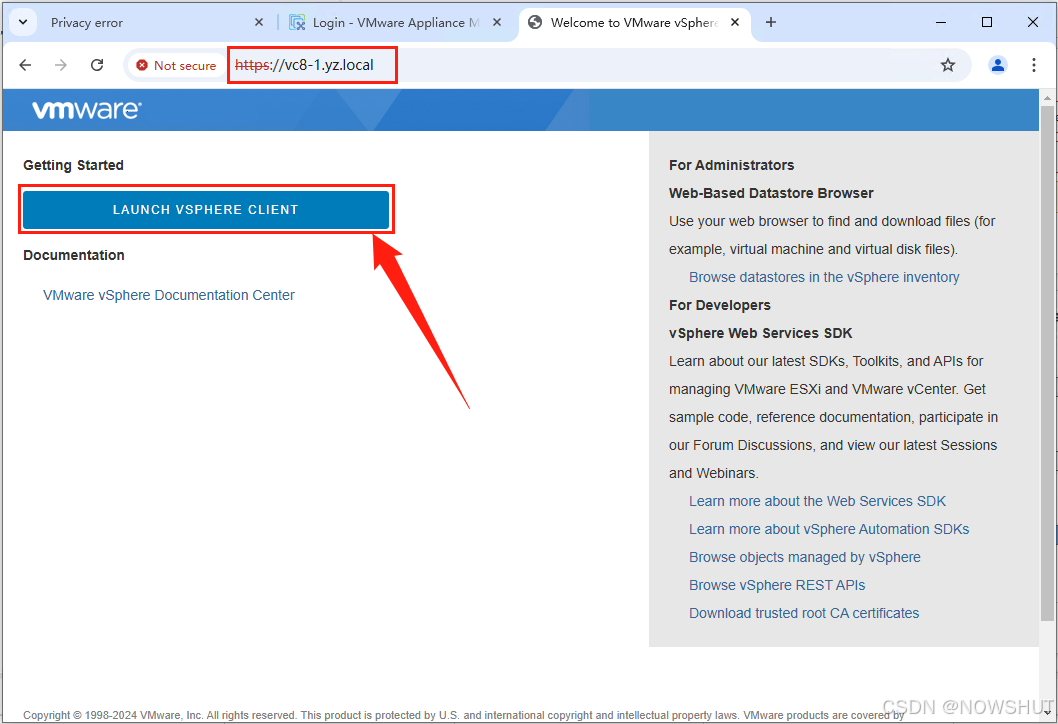Browse datastores in the vSphere inventory

pos(824,277)
